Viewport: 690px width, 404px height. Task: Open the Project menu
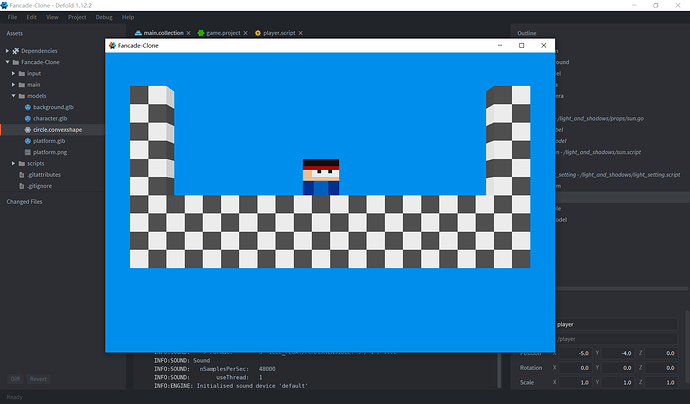click(x=77, y=17)
